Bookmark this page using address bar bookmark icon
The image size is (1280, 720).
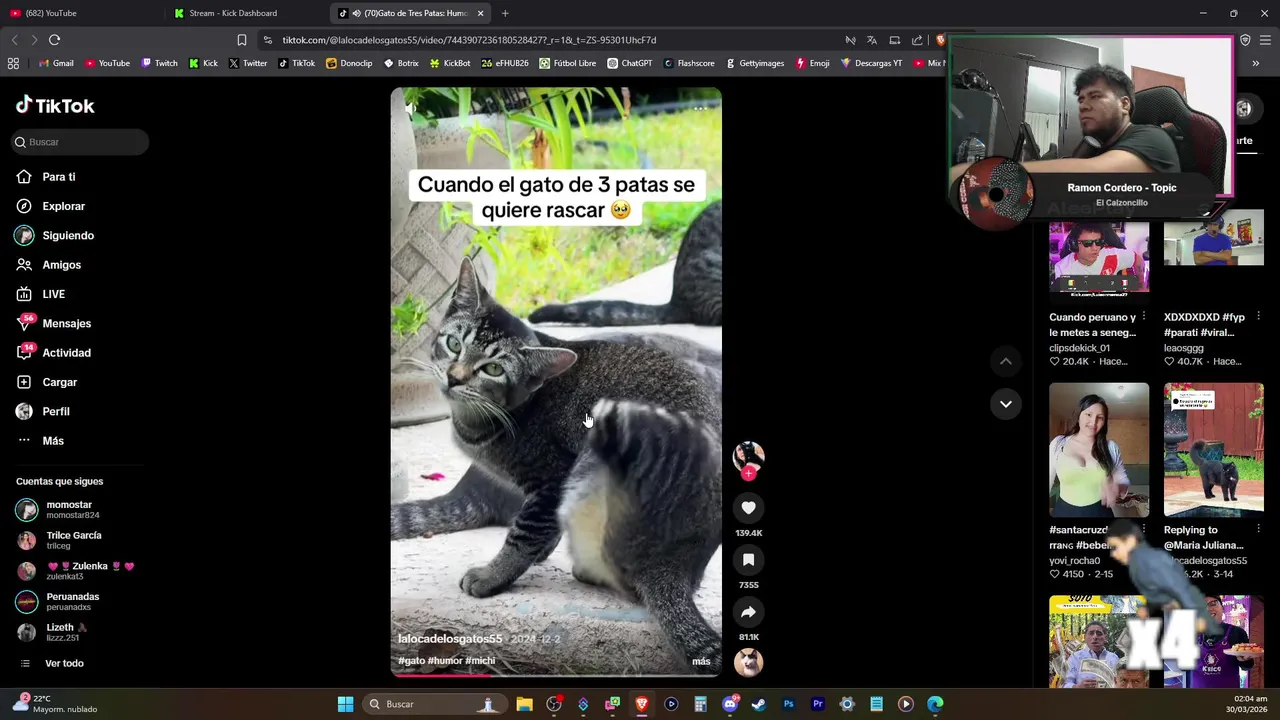tap(241, 40)
